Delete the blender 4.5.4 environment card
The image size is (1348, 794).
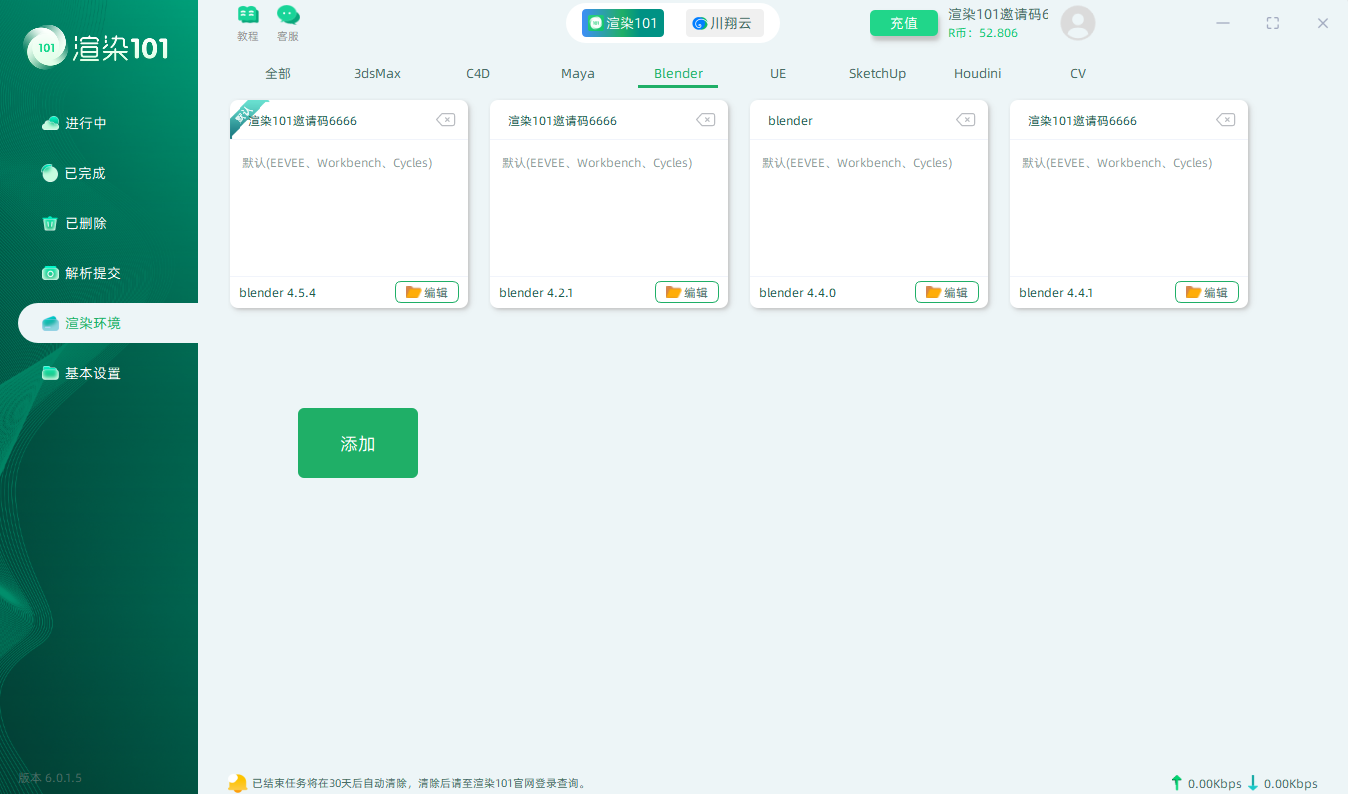tap(445, 120)
